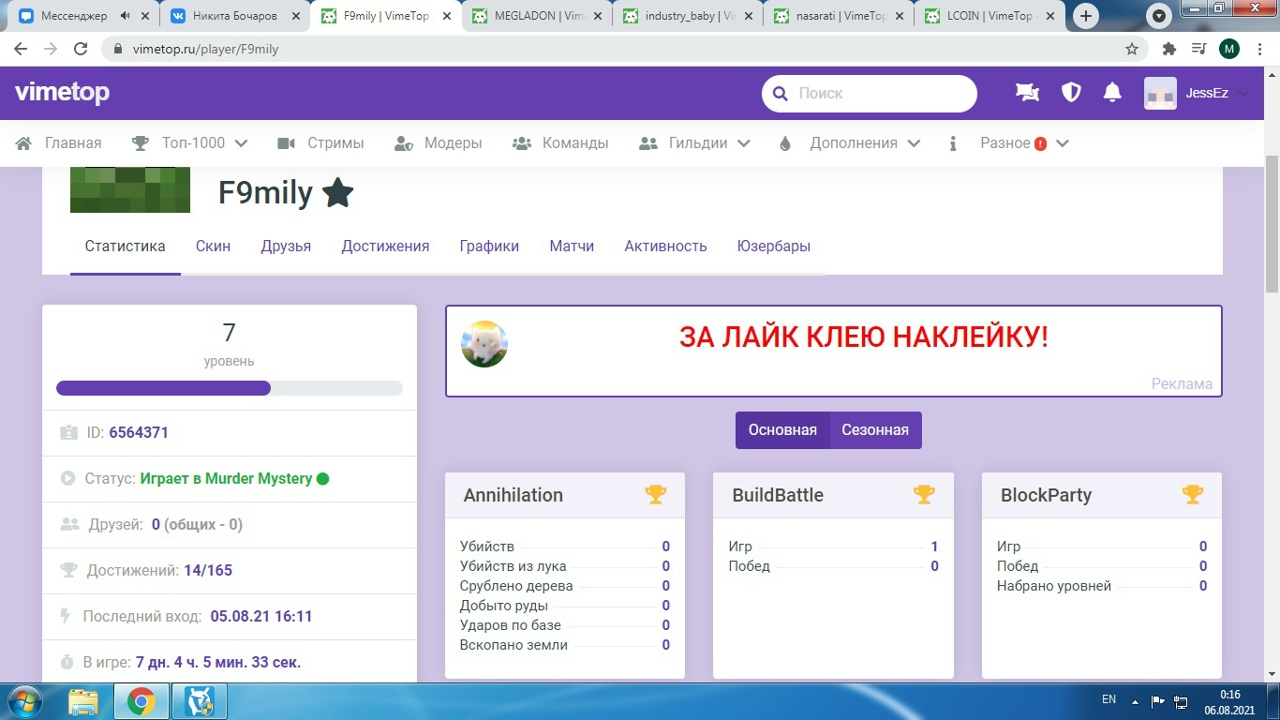This screenshot has width=1280, height=720.
Task: Click the level progress bar
Action: click(x=229, y=388)
